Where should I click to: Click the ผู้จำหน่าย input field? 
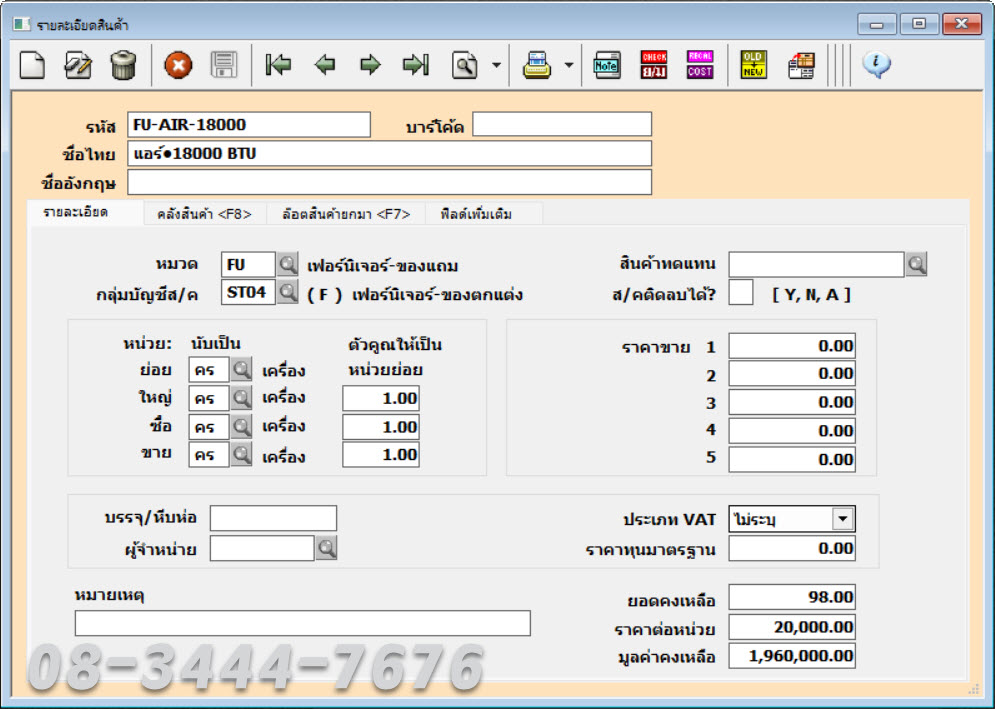point(262,548)
